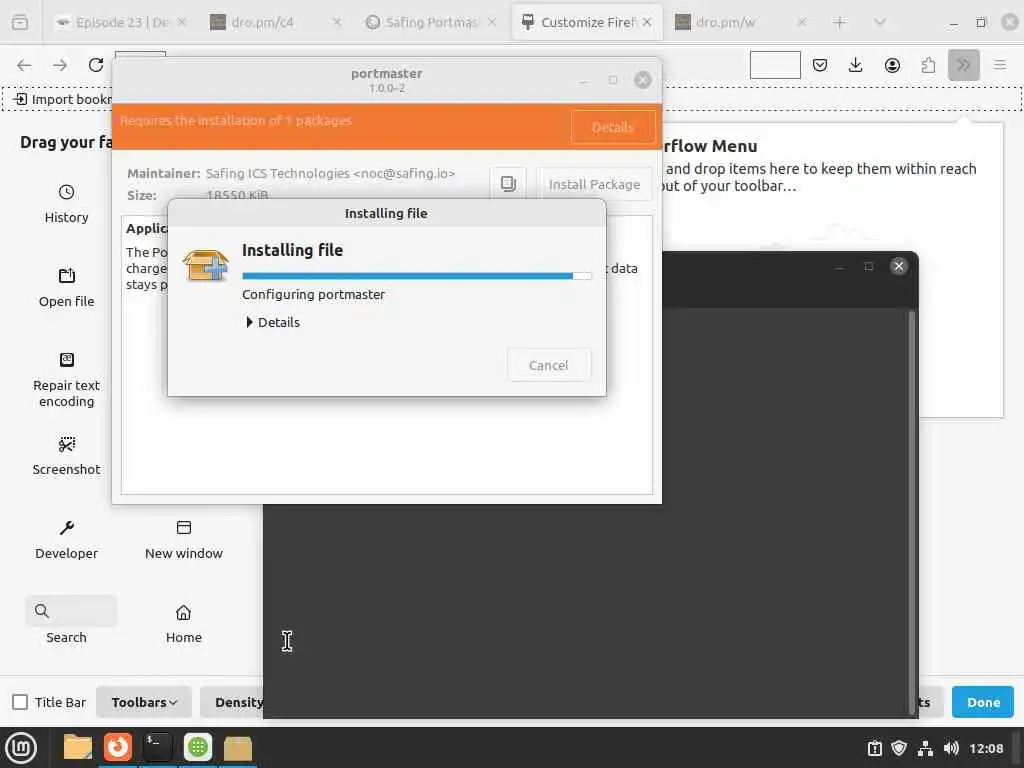
Task: Select the Customize Firefox tab
Action: pos(586,22)
